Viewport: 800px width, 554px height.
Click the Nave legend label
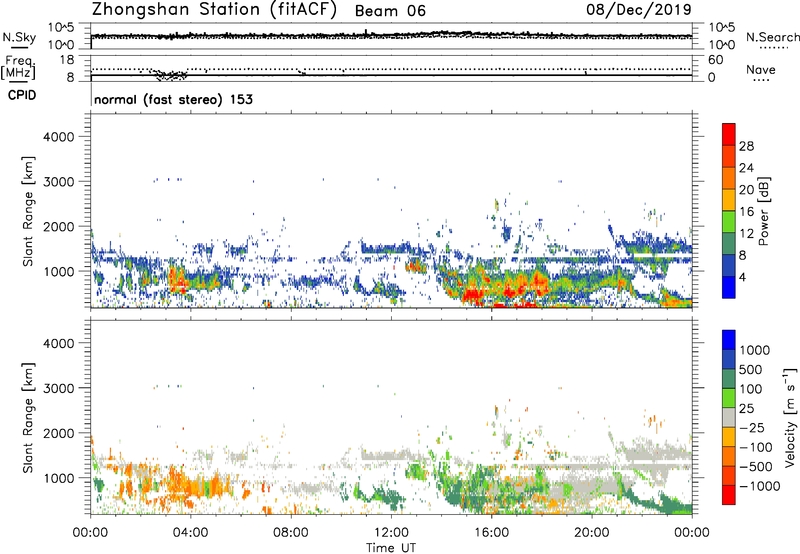point(761,70)
